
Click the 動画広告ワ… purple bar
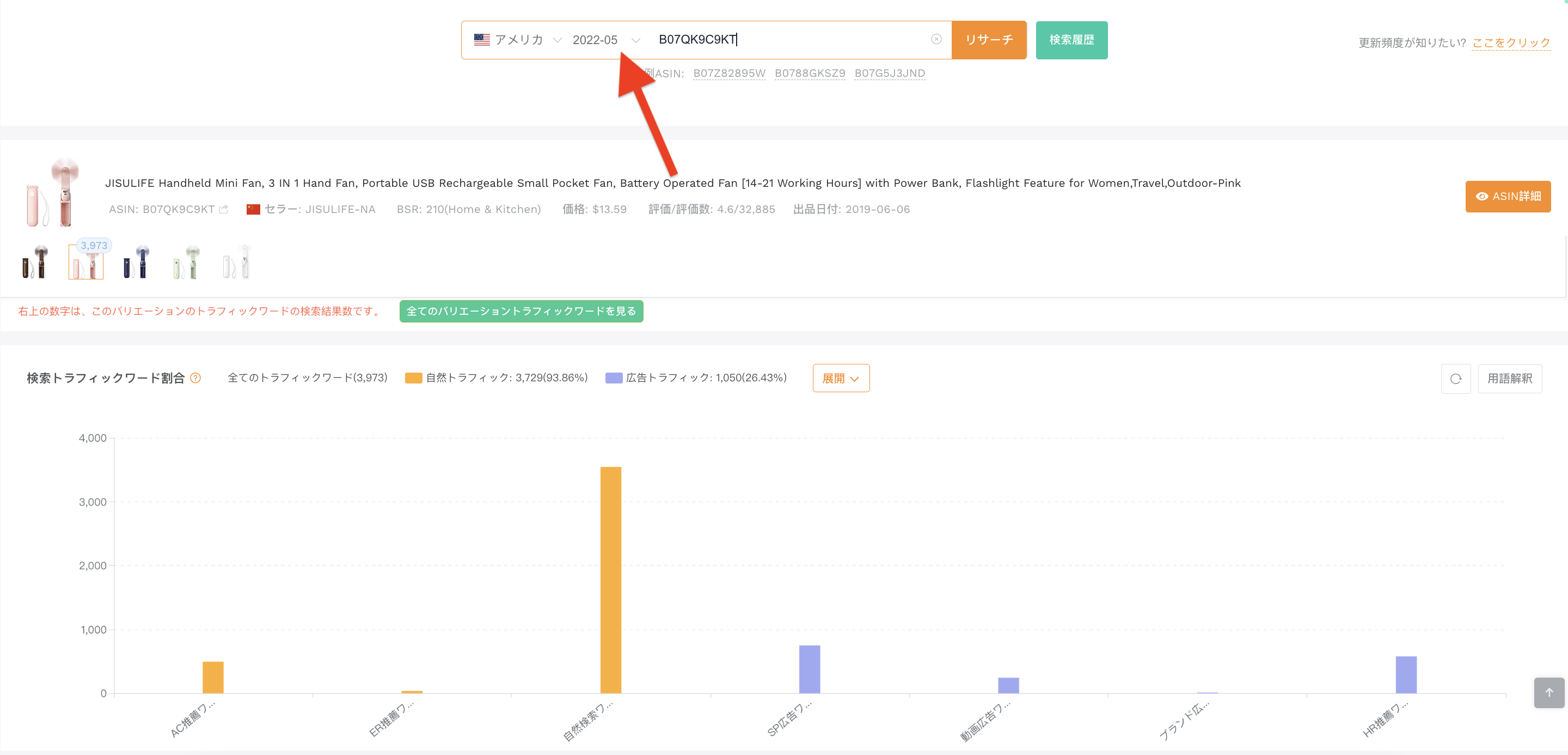pyautogui.click(x=1008, y=686)
